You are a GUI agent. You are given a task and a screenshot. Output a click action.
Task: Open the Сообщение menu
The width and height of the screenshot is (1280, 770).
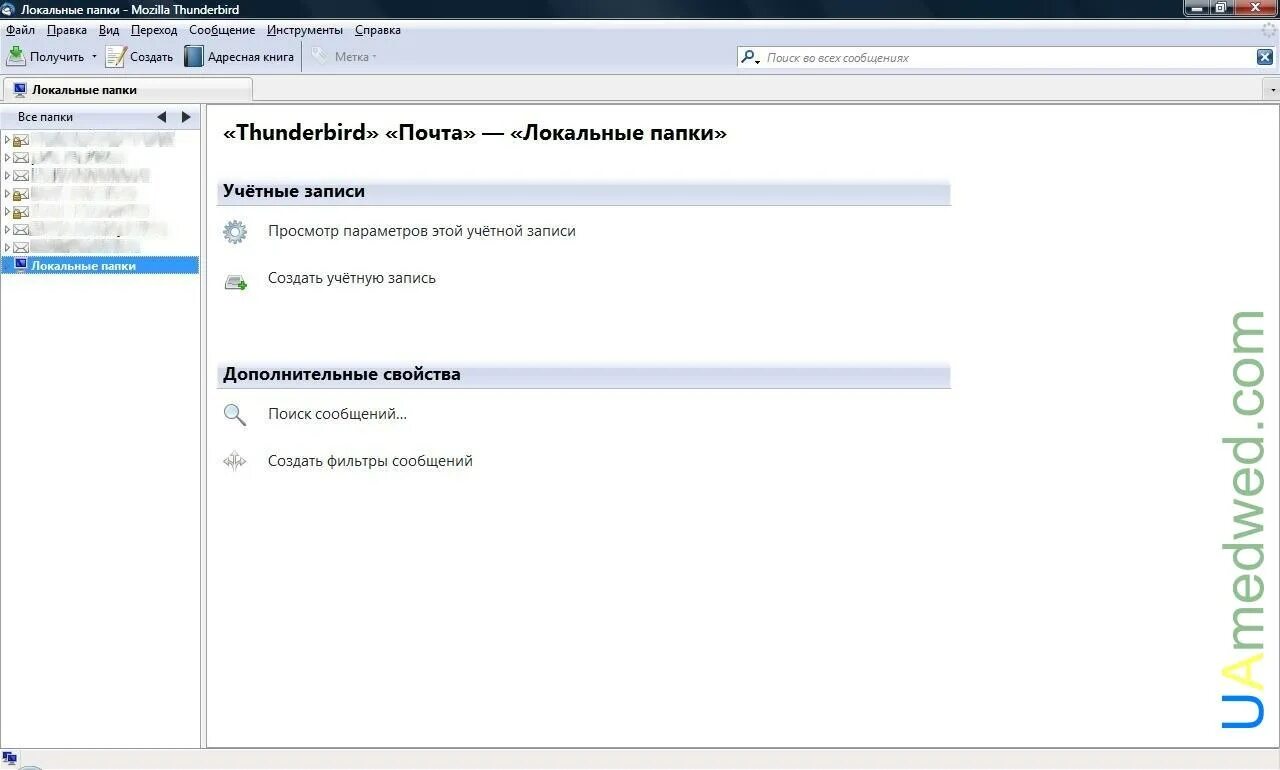click(x=222, y=30)
